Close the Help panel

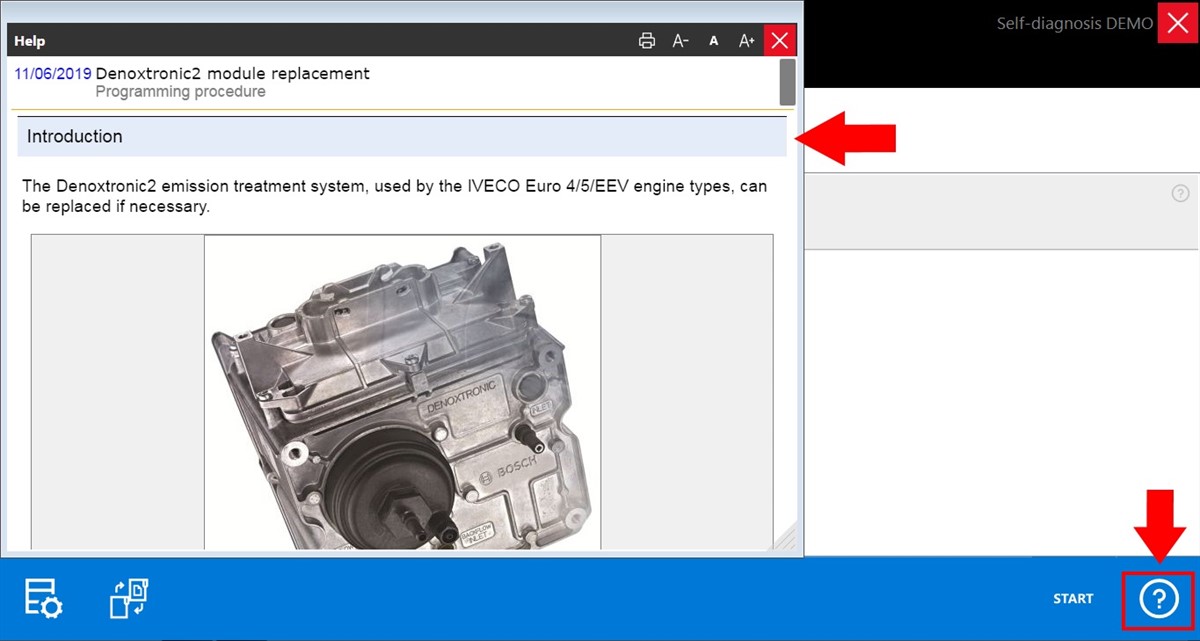tap(780, 40)
